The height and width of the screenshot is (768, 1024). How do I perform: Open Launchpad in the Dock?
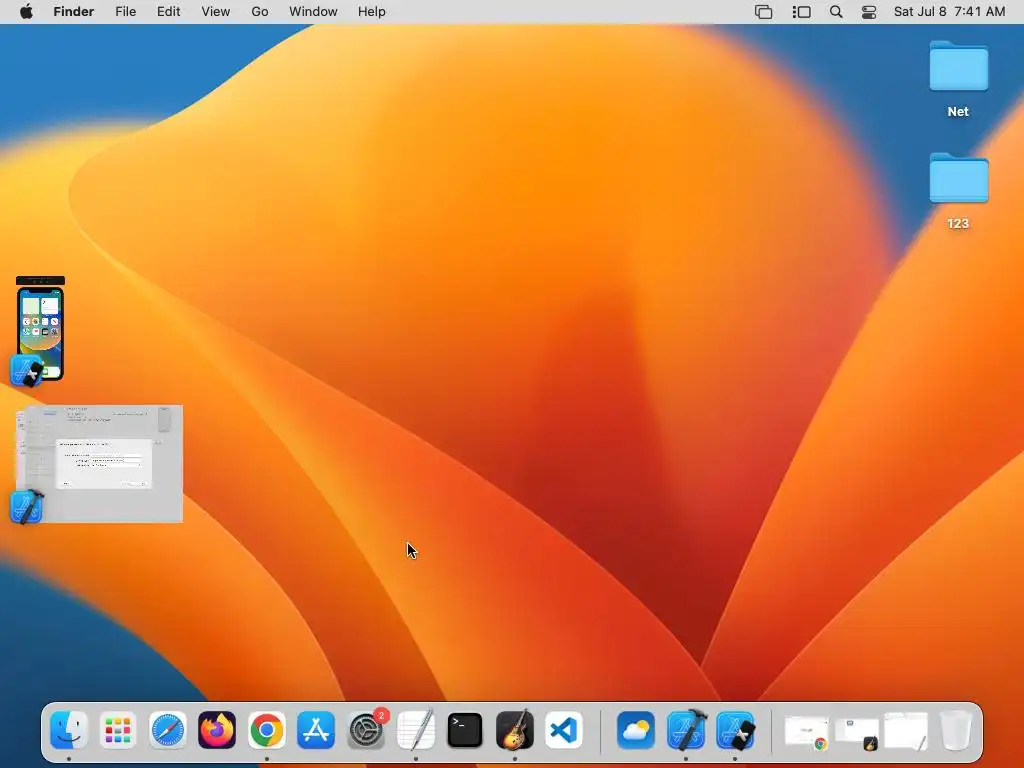(118, 730)
